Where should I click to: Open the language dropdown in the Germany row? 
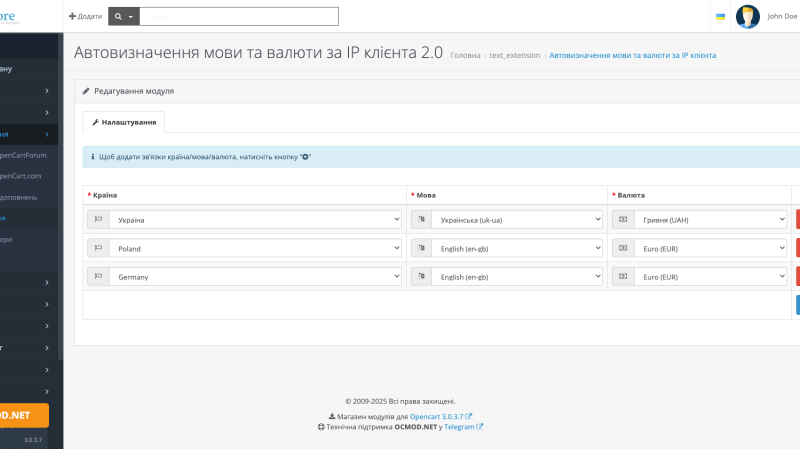tap(517, 277)
